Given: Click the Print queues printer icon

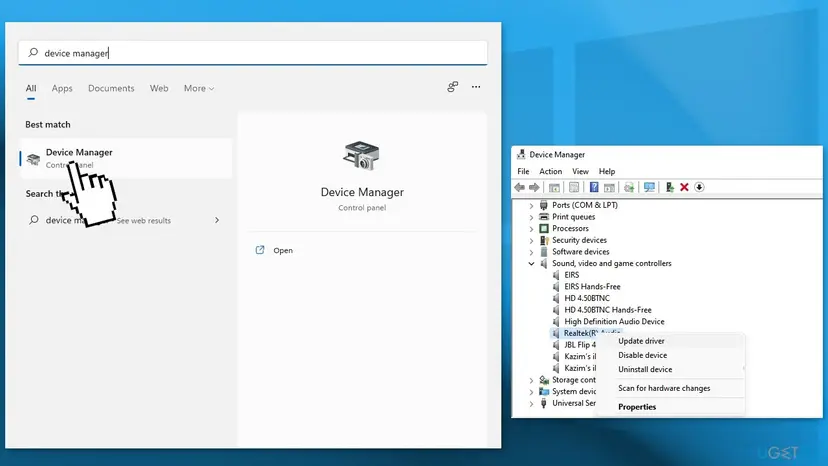Looking at the screenshot, I should 544,217.
